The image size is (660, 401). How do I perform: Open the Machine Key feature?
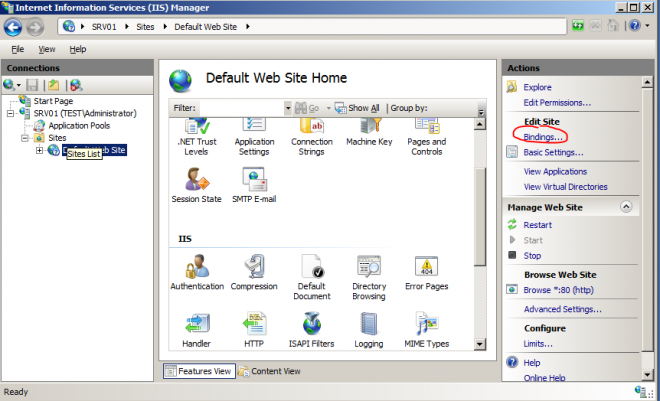[369, 133]
